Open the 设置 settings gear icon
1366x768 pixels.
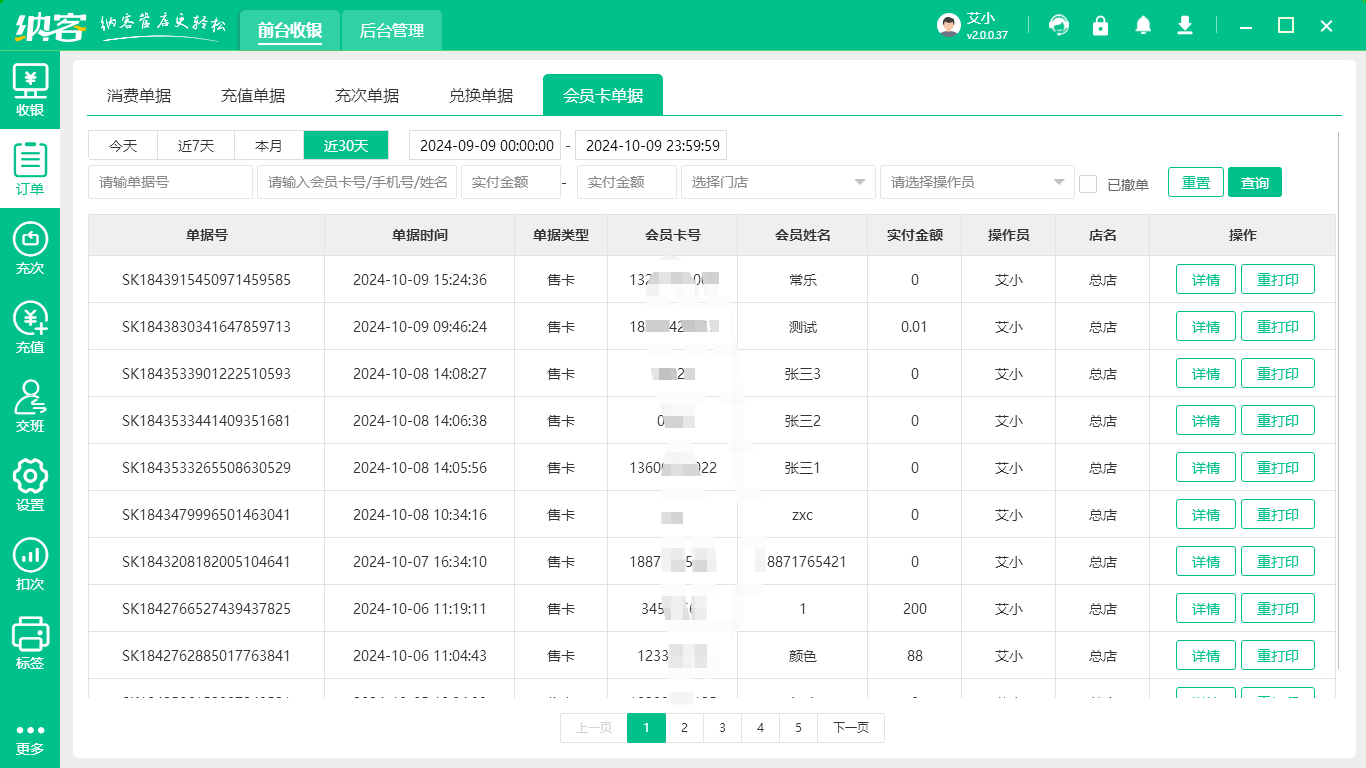click(x=30, y=485)
